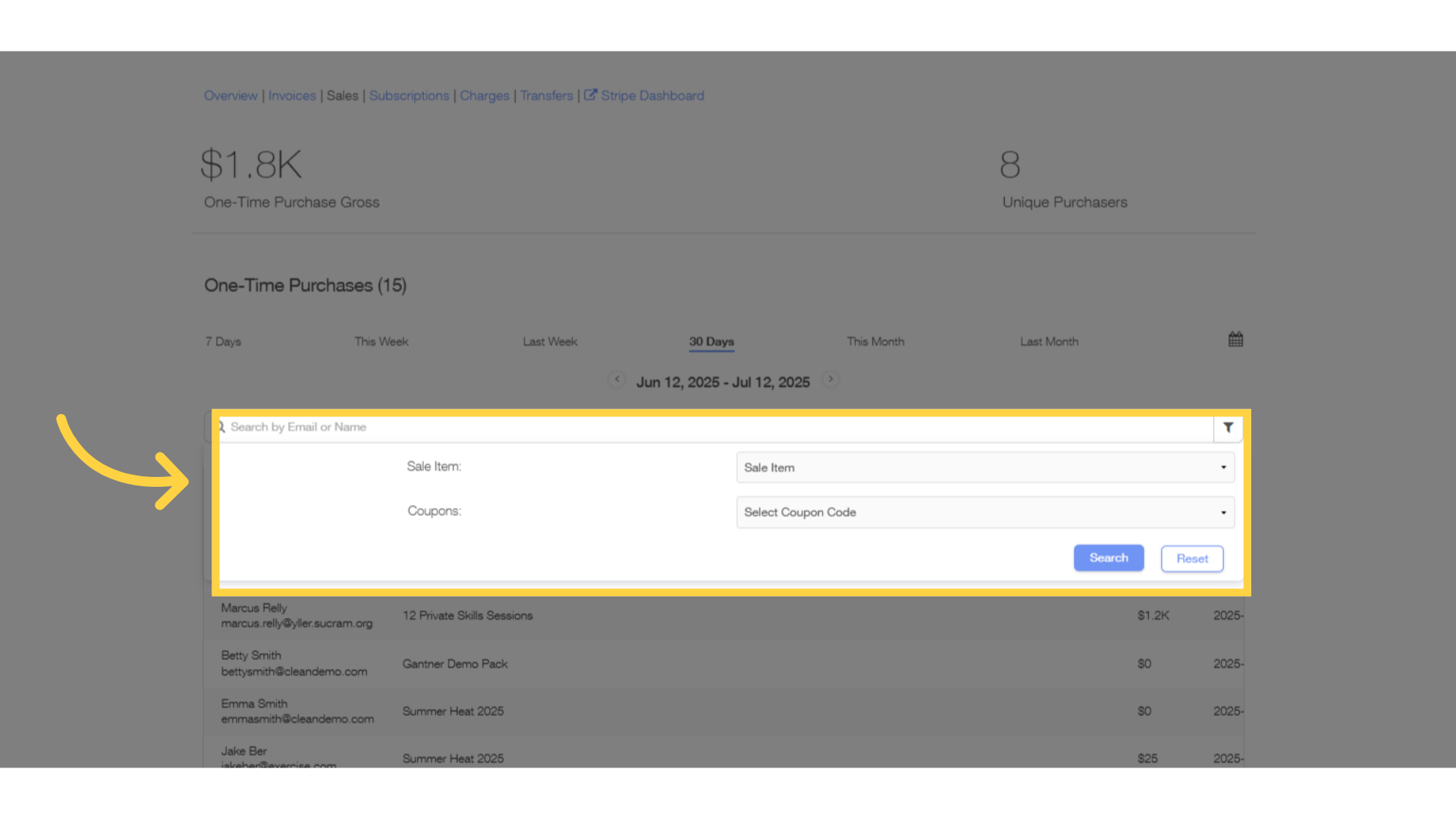Viewport: 1456px width, 819px height.
Task: Open the Stripe Dashboard external link
Action: click(x=644, y=96)
